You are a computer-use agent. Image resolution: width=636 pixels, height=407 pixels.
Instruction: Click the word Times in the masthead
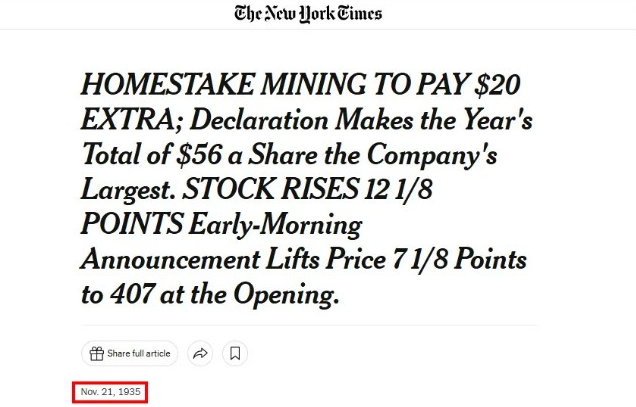coord(359,13)
